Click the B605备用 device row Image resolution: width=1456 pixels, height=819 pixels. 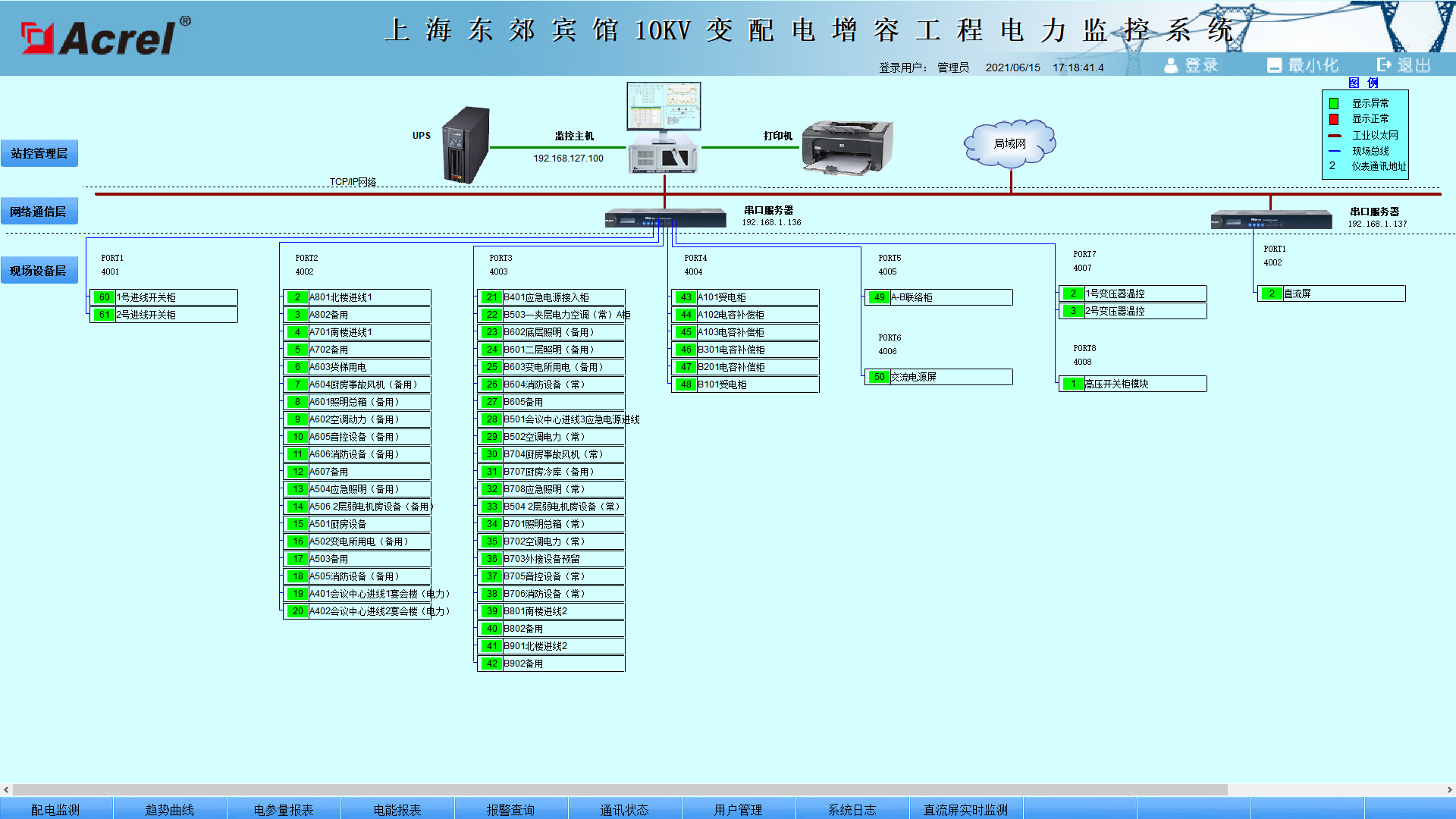tap(551, 402)
